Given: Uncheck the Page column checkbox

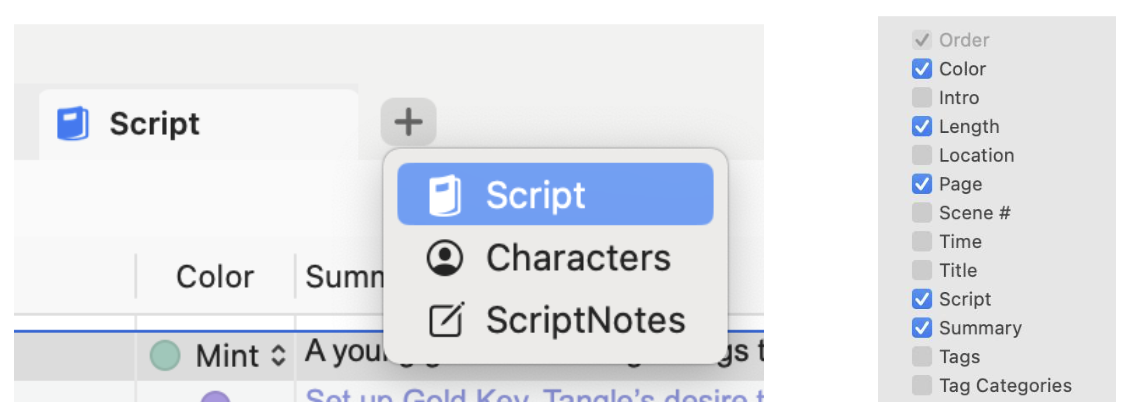Looking at the screenshot, I should click(x=922, y=184).
